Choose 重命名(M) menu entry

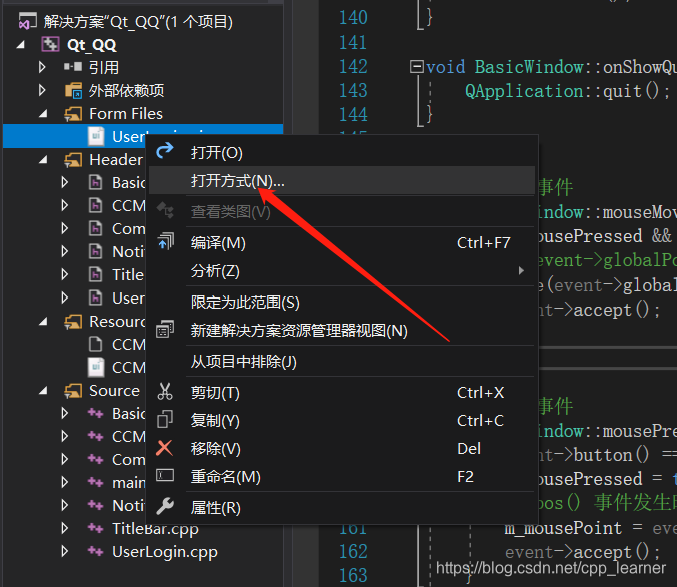pyautogui.click(x=342, y=477)
